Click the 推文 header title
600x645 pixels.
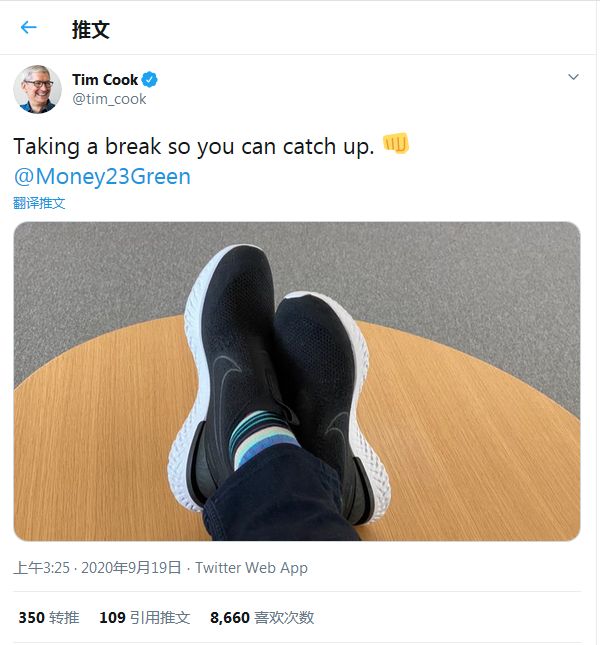click(90, 29)
